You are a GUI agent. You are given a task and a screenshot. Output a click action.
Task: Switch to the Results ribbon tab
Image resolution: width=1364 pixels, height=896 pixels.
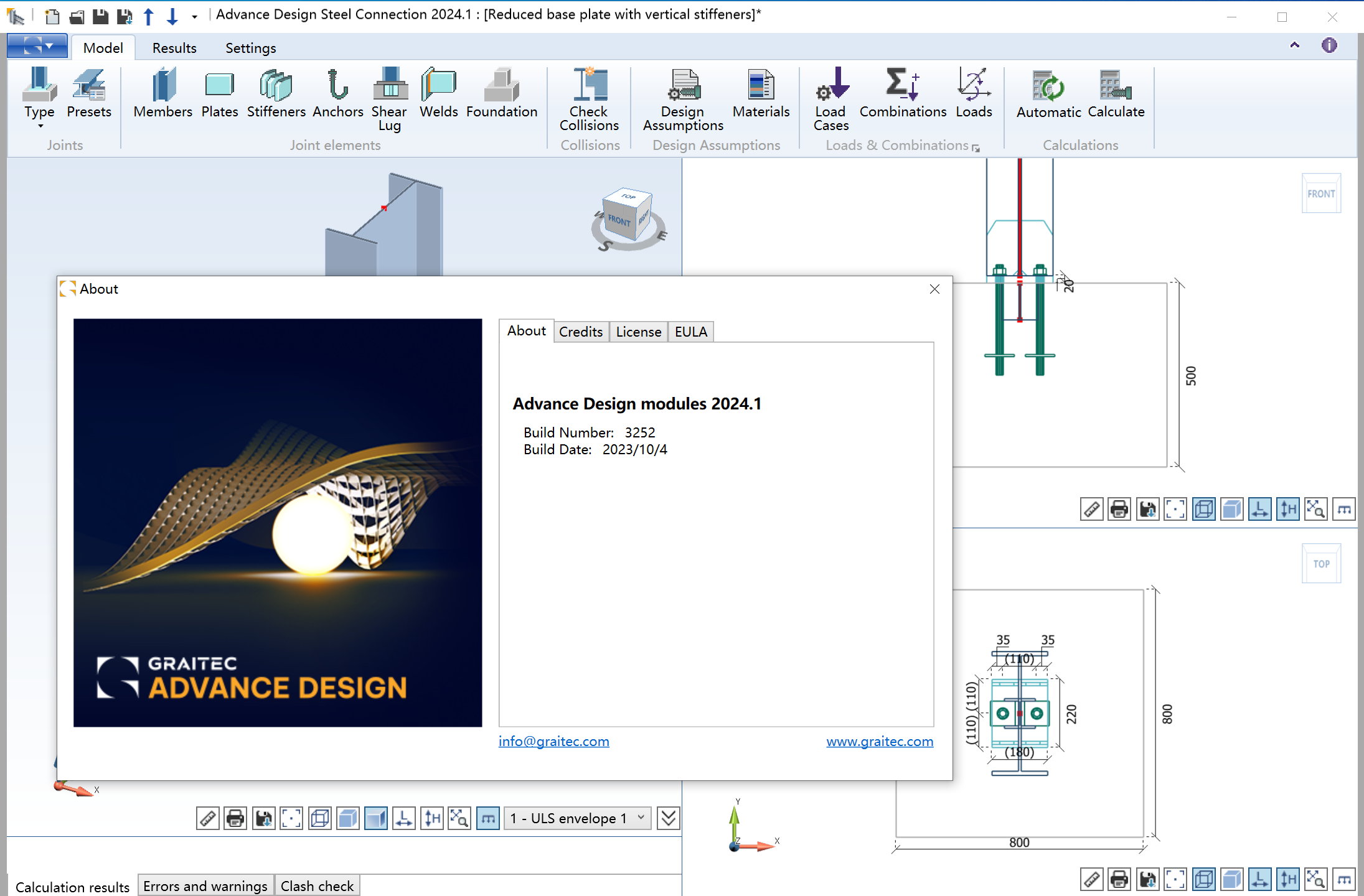174,48
